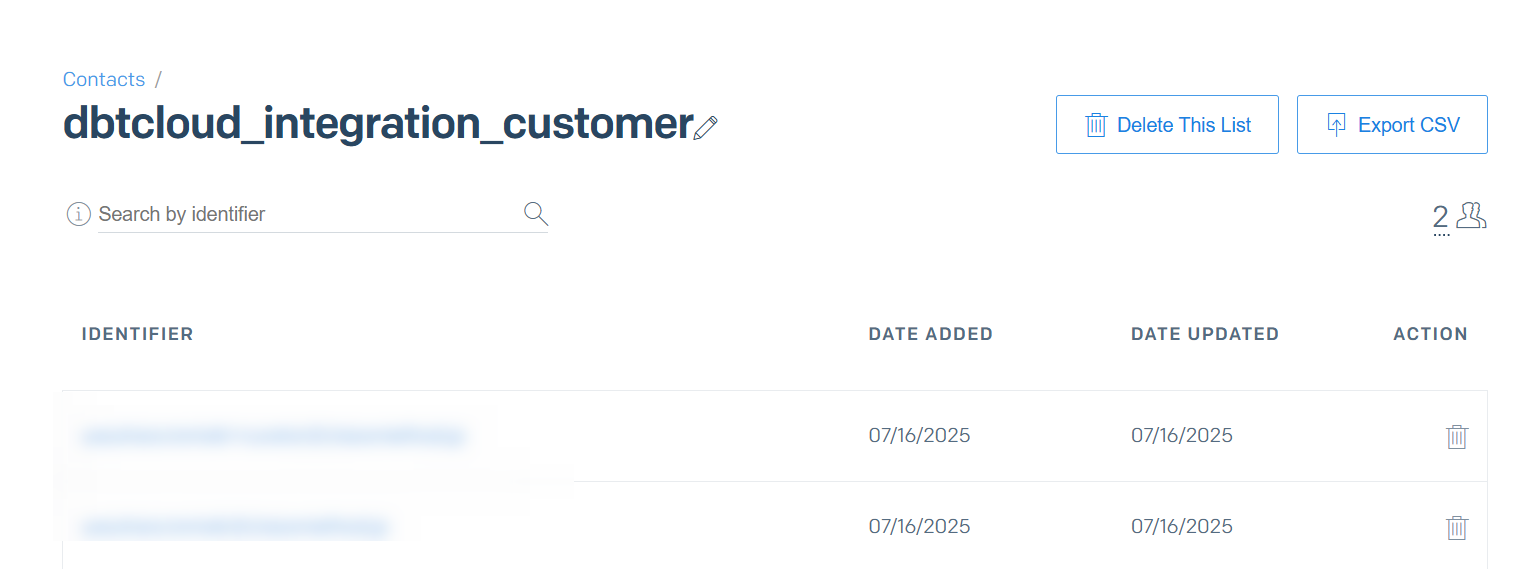Open the Contacts breadcrumb link
This screenshot has width=1518, height=569.
[104, 80]
